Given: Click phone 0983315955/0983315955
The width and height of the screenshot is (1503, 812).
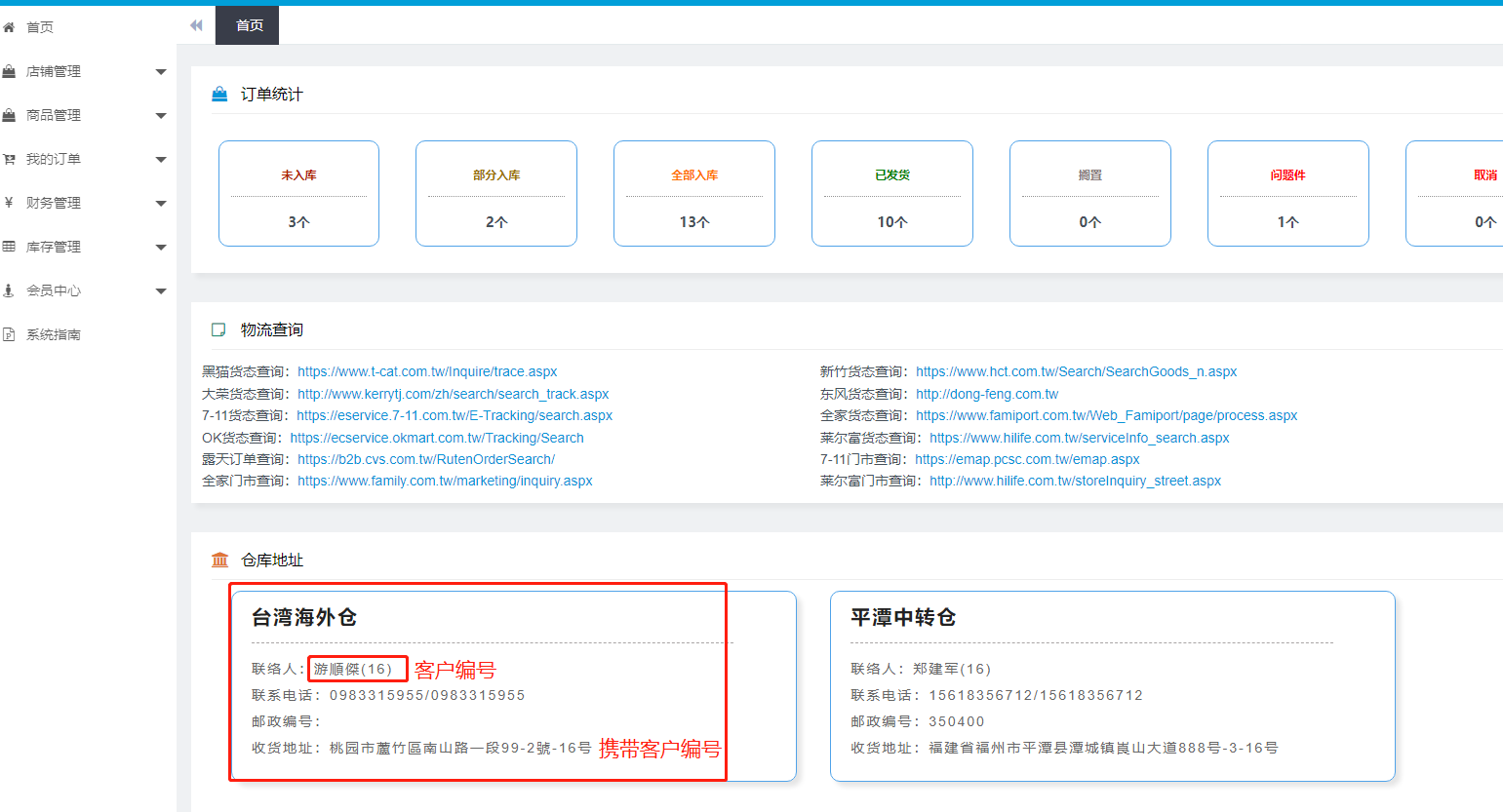Looking at the screenshot, I should coord(427,695).
